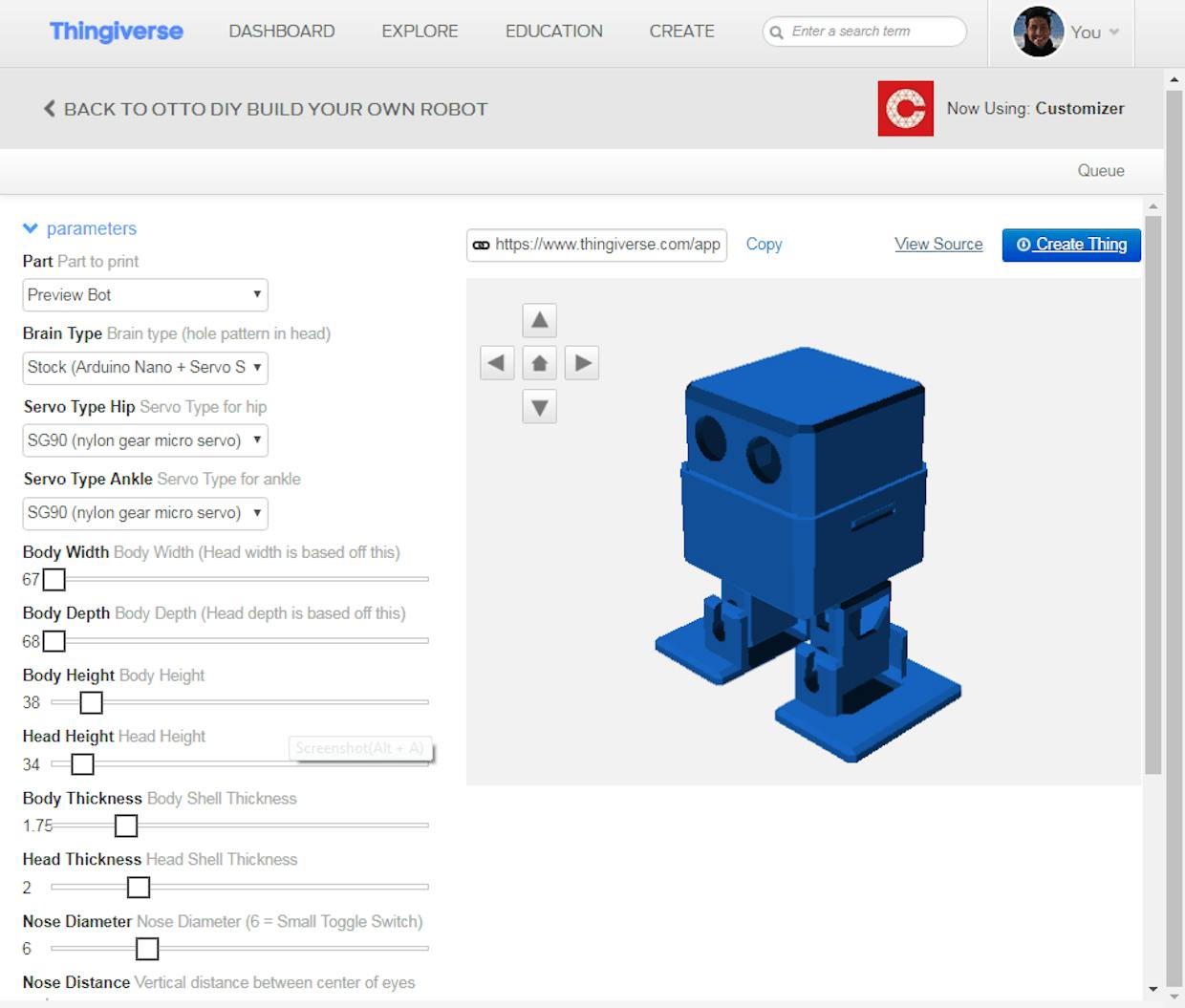Focus the search term field

(x=865, y=32)
